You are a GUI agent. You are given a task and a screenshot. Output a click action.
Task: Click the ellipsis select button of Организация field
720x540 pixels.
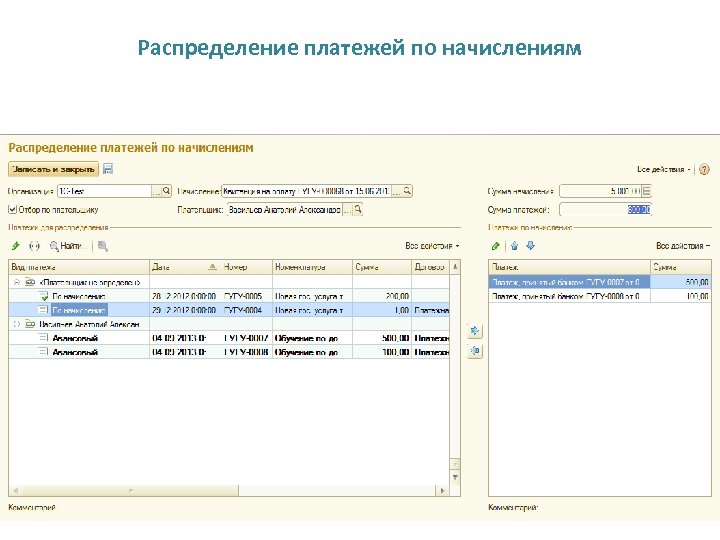pos(157,191)
